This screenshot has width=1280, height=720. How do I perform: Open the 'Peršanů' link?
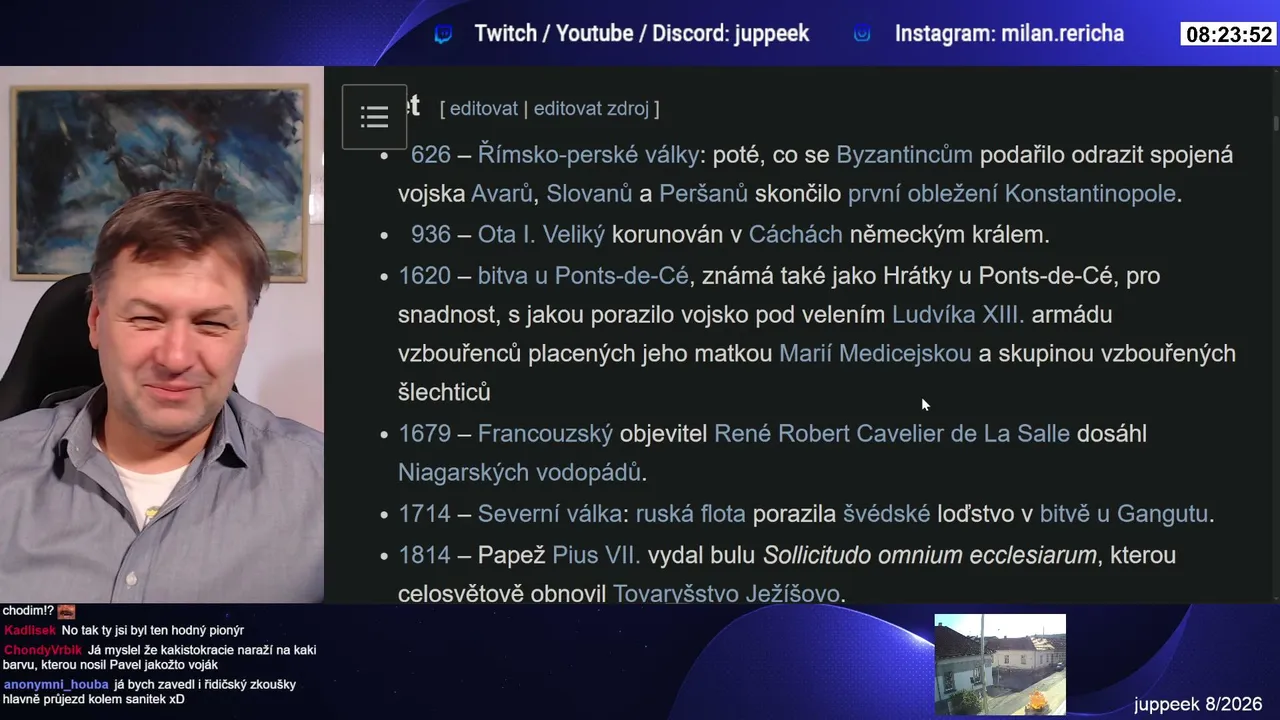(x=703, y=194)
